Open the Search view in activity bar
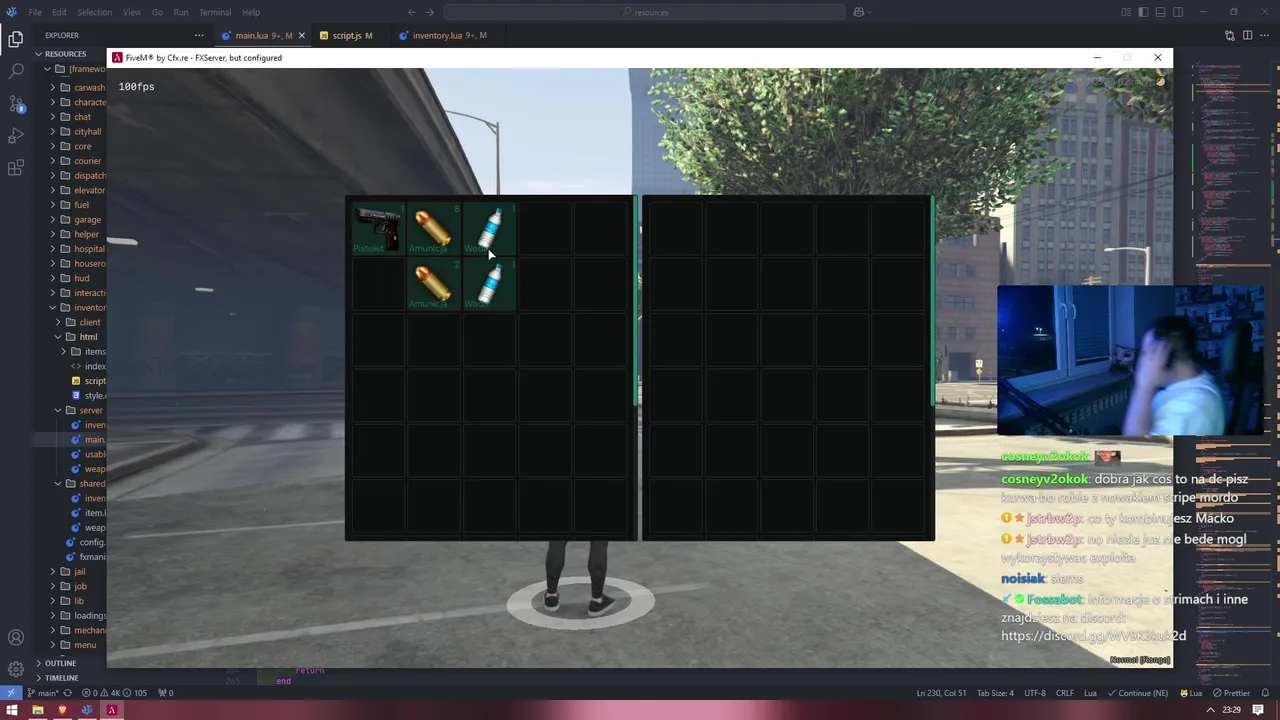This screenshot has height=720, width=1280. click(x=15, y=72)
